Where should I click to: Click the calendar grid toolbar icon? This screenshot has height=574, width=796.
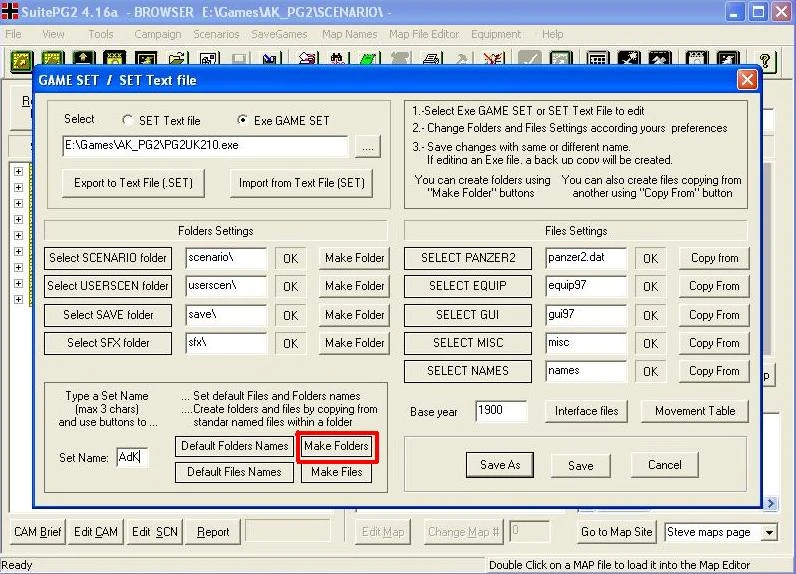point(598,59)
